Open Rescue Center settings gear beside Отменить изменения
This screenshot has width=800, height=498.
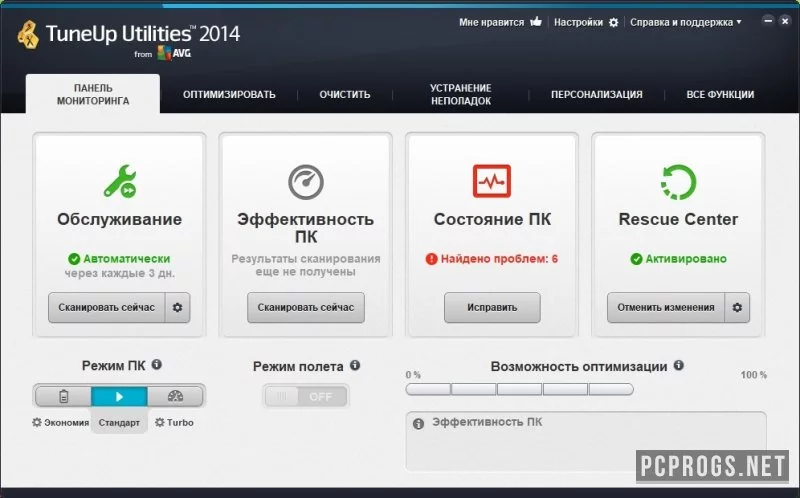tap(737, 307)
